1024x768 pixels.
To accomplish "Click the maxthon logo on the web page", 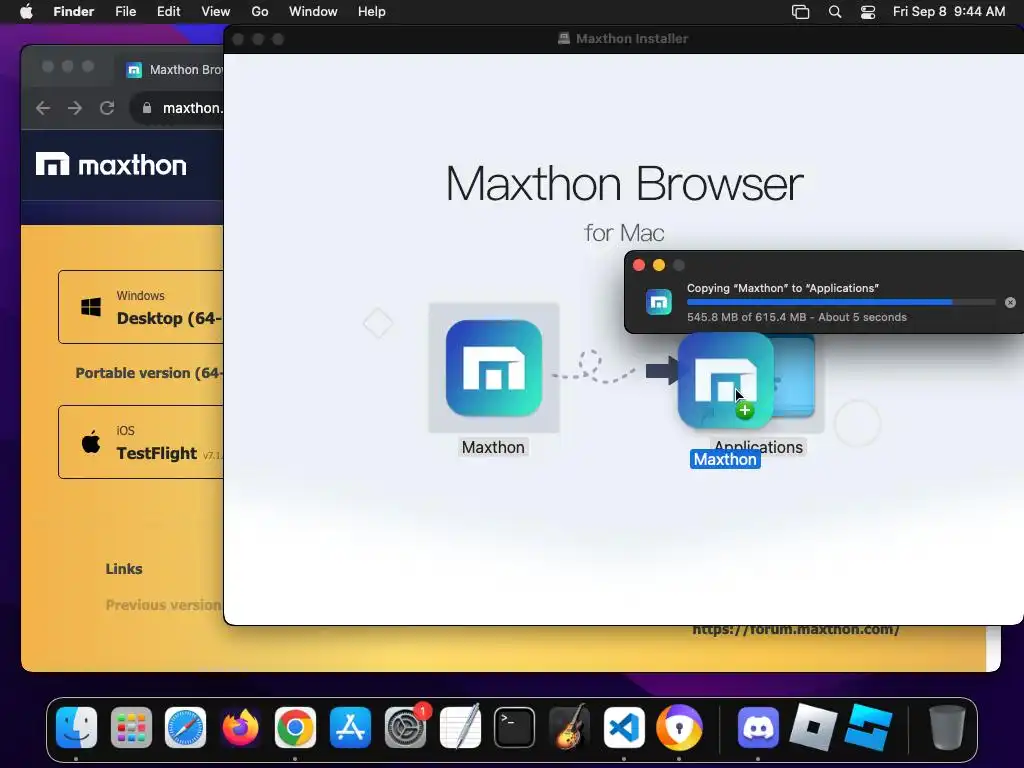I will pos(111,165).
